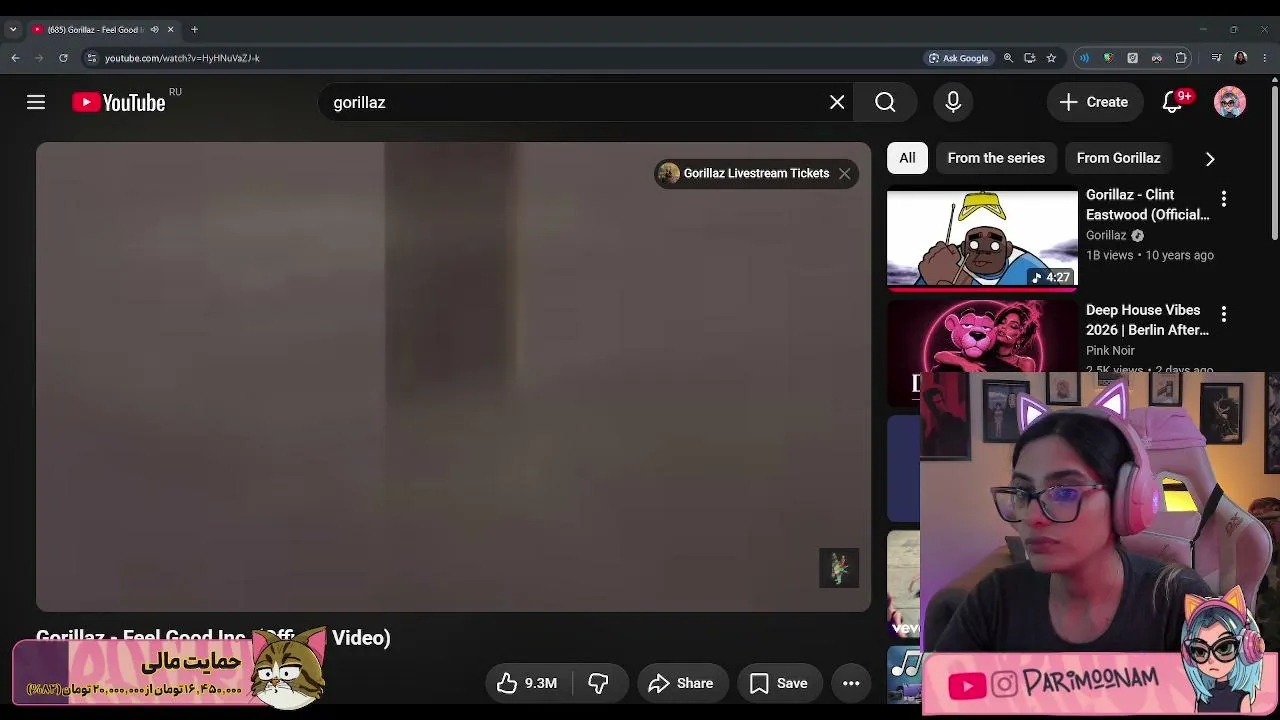Dismiss the Gorillaz Livestream Tickets card

[x=845, y=173]
